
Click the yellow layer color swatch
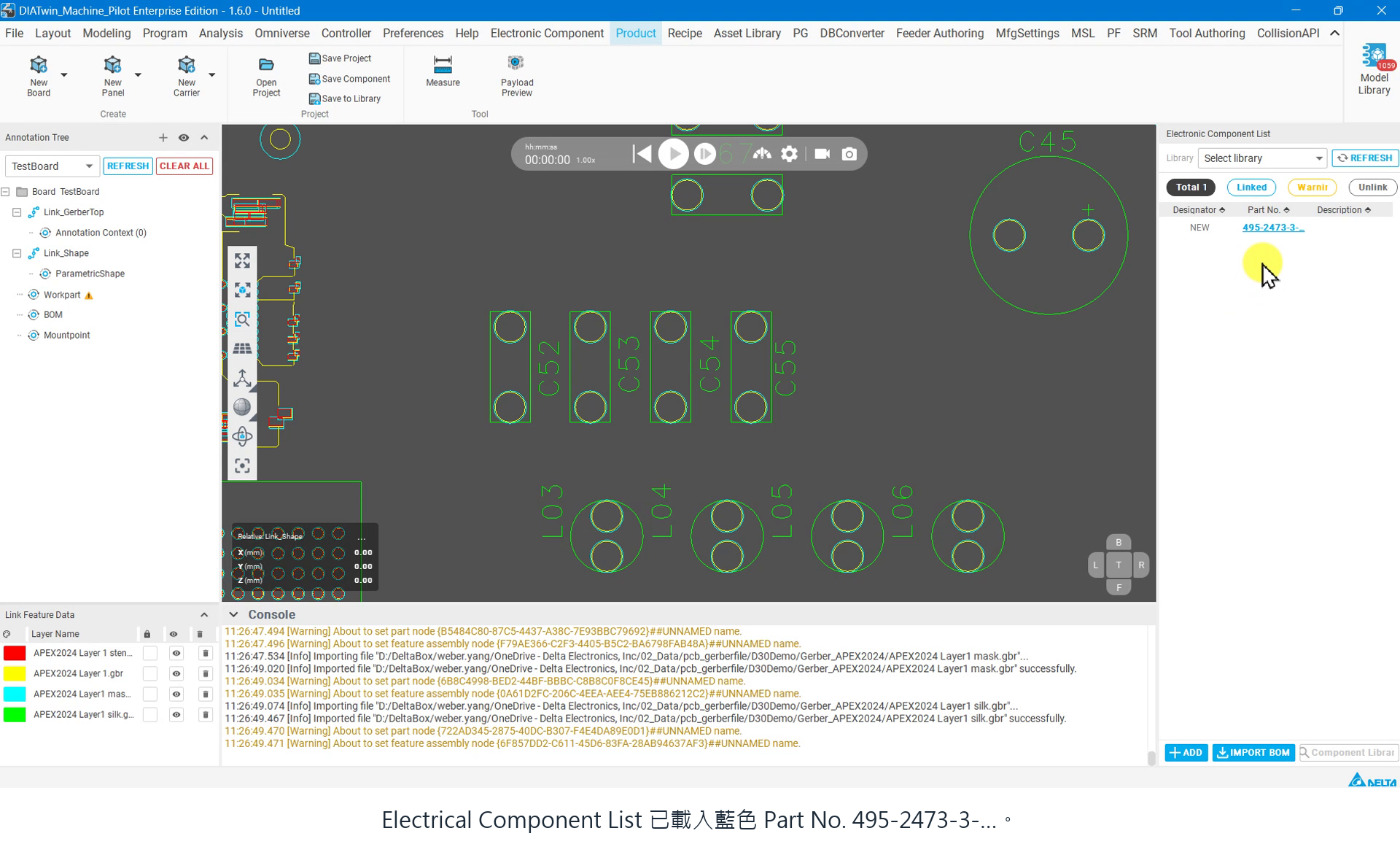coord(15,673)
